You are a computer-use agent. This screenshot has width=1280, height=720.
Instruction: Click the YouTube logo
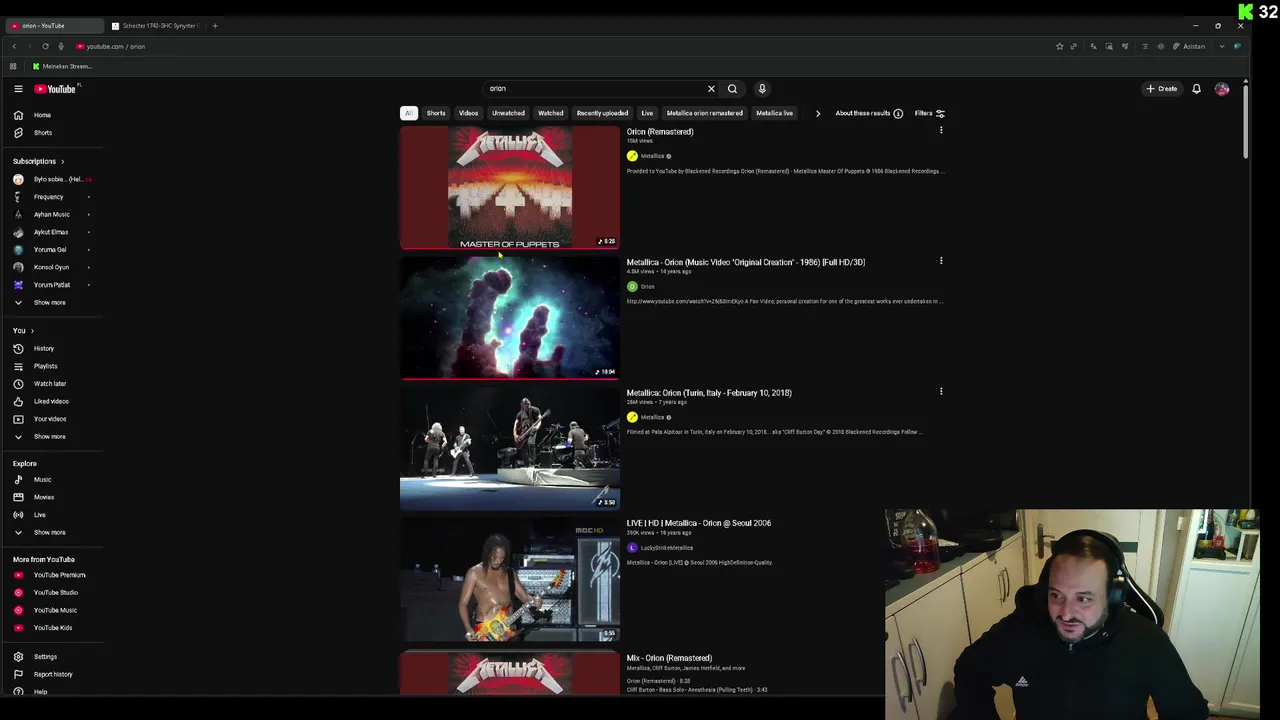coord(57,89)
